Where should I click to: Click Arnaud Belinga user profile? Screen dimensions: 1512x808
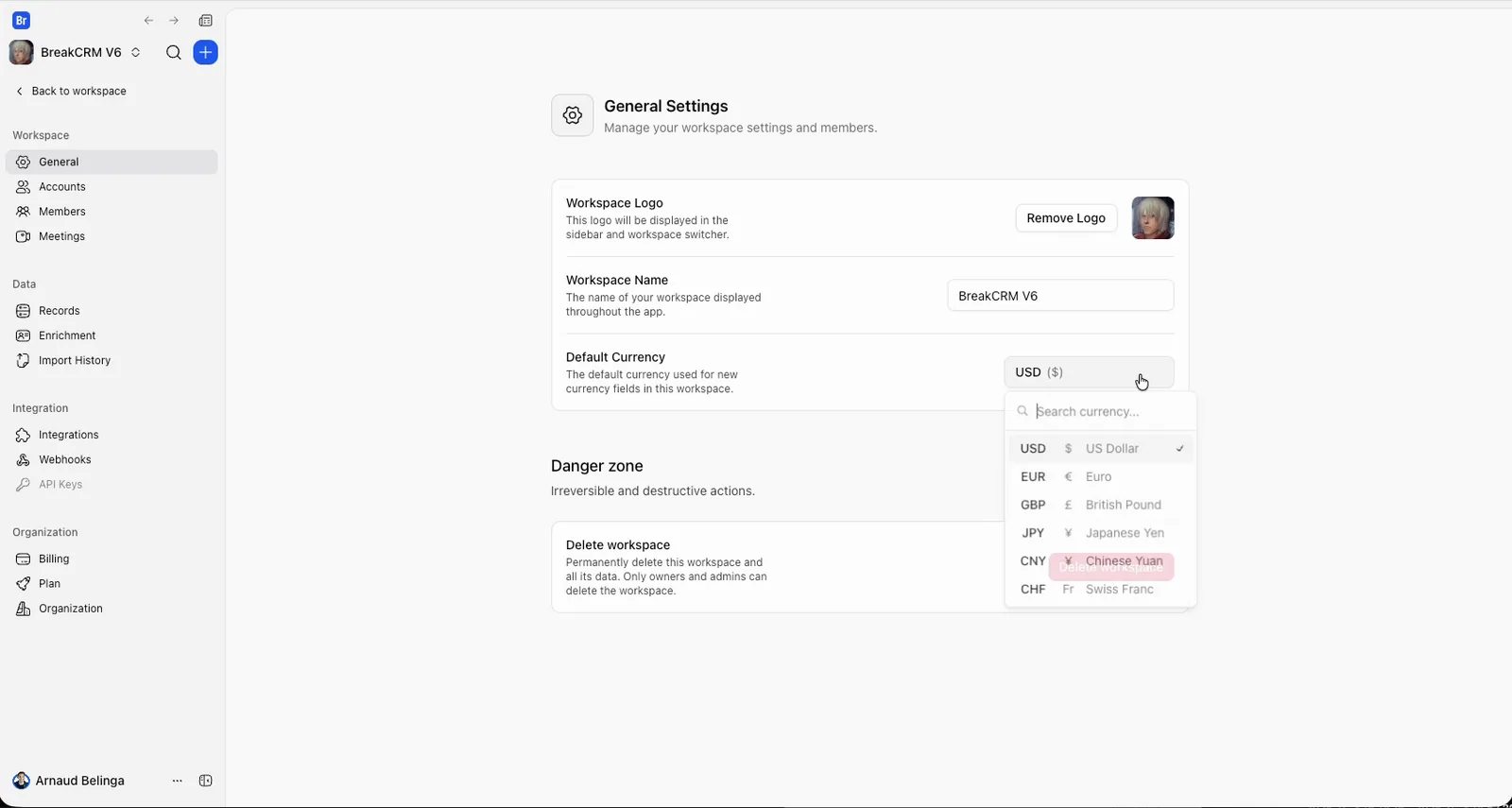[68, 781]
